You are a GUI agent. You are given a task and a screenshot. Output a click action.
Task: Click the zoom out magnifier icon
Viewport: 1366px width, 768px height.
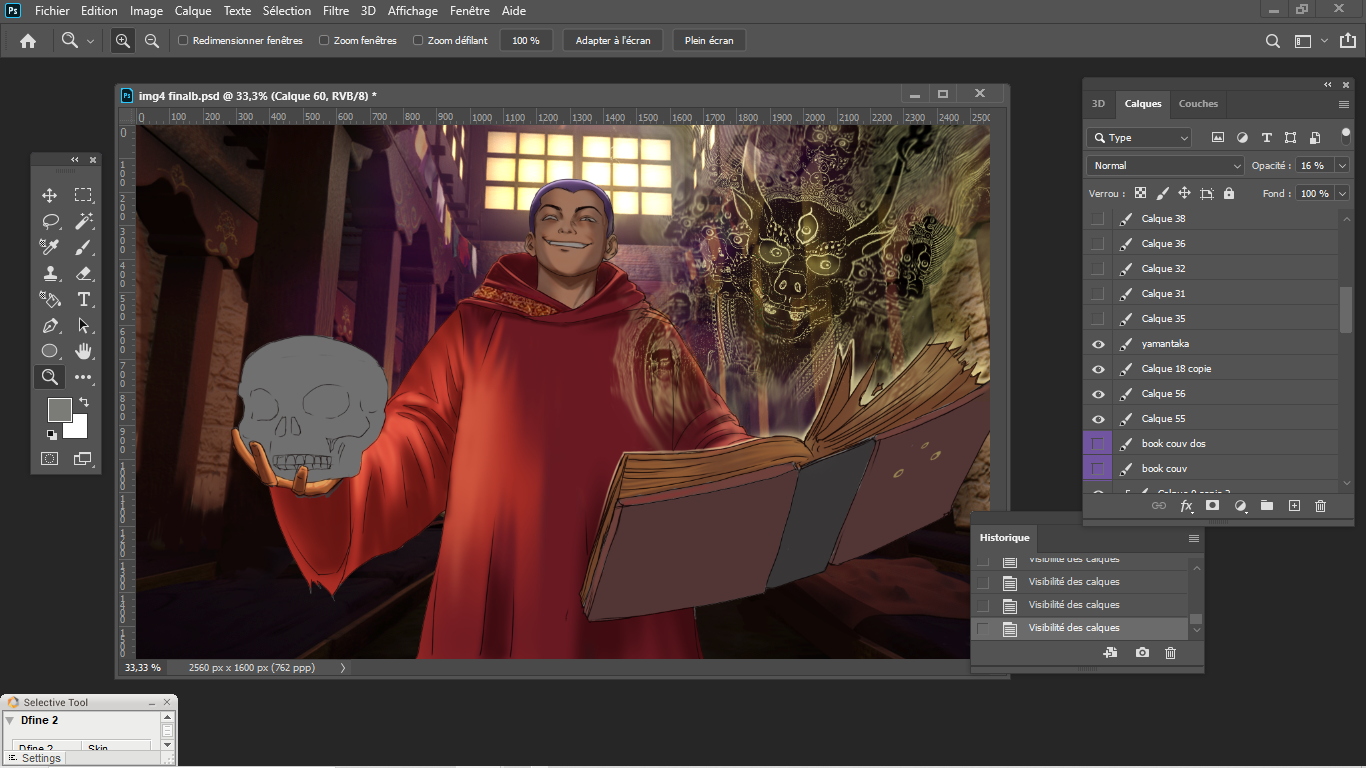[x=152, y=41]
